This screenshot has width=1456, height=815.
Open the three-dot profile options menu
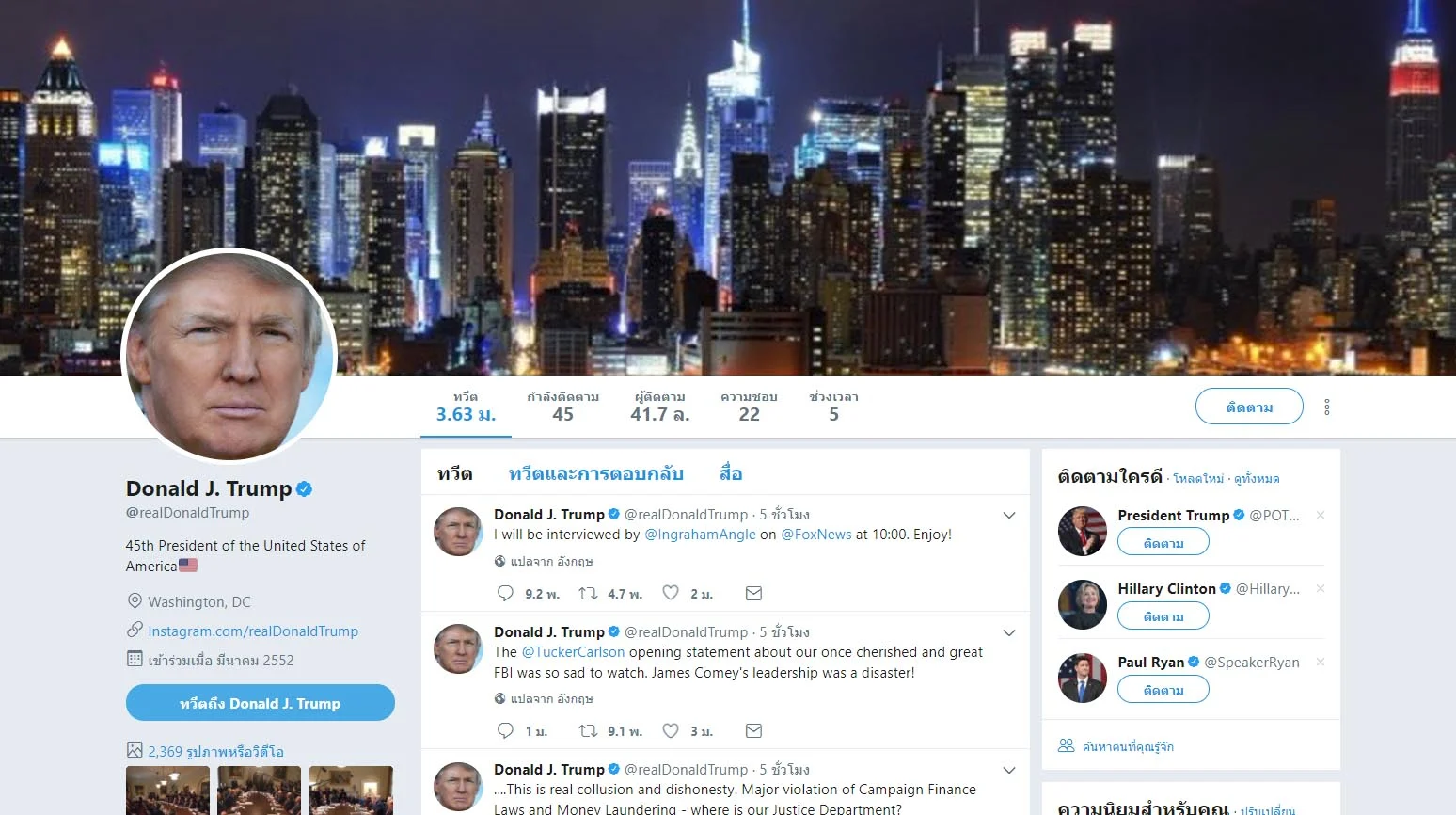(1327, 407)
